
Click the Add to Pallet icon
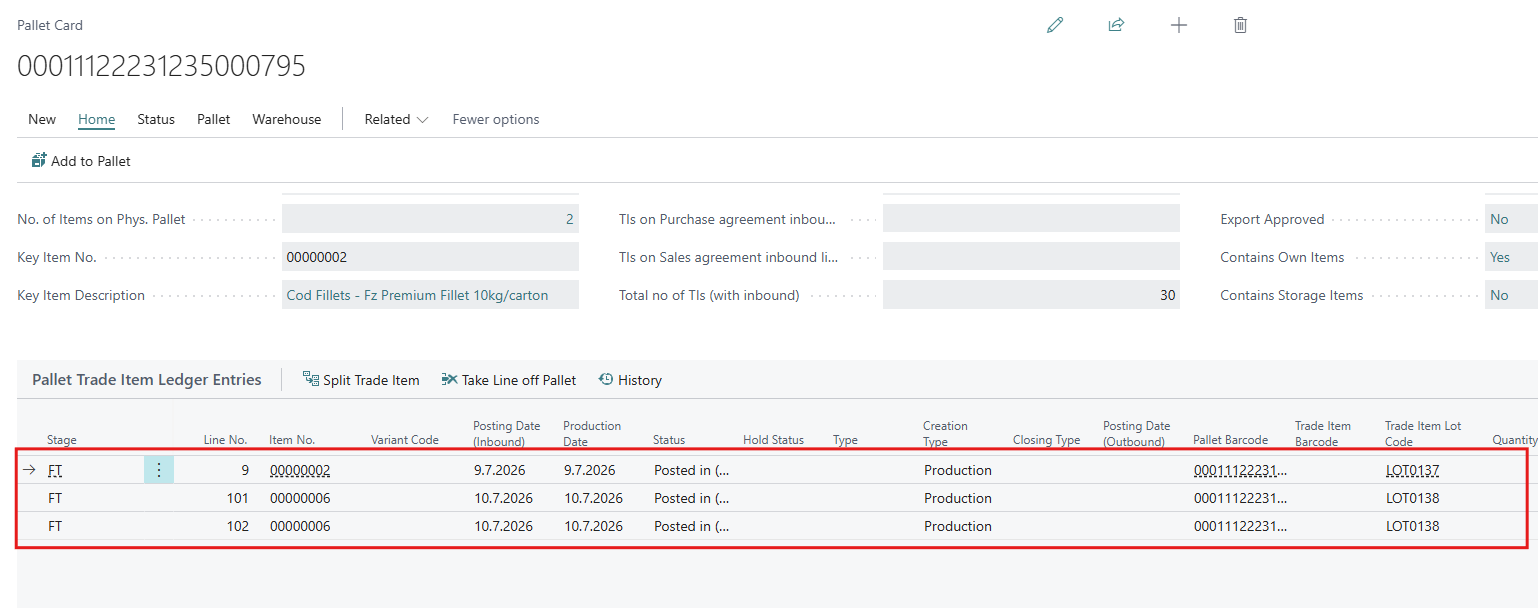click(39, 160)
